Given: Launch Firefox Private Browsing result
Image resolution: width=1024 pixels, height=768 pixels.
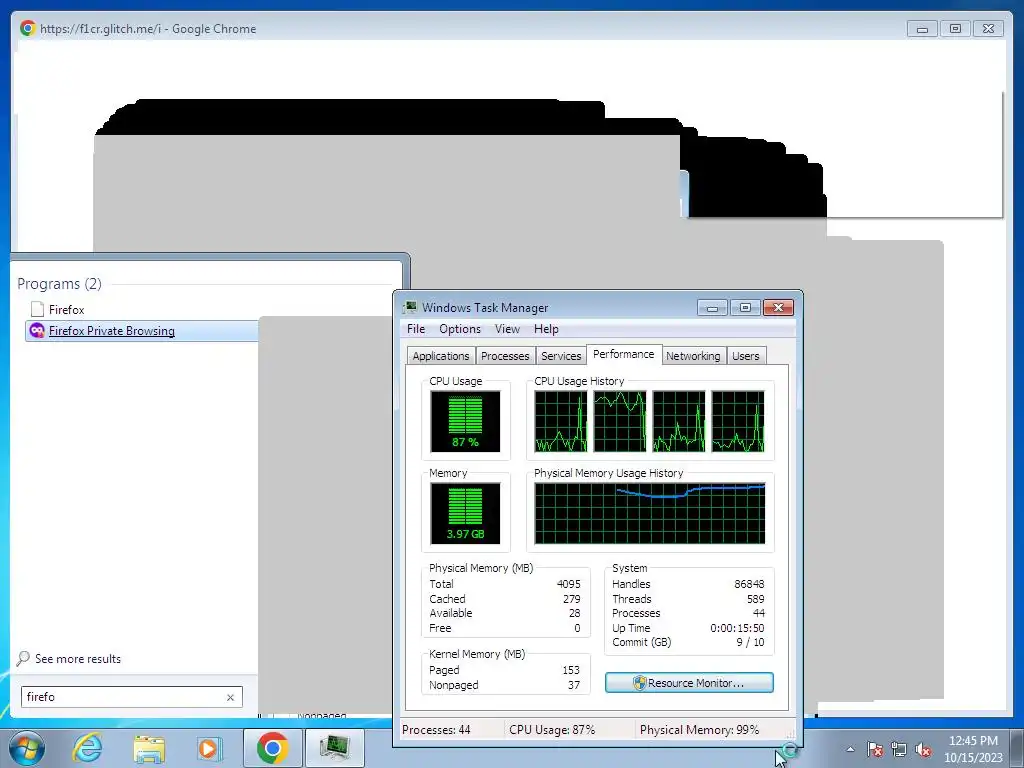Looking at the screenshot, I should 112,331.
